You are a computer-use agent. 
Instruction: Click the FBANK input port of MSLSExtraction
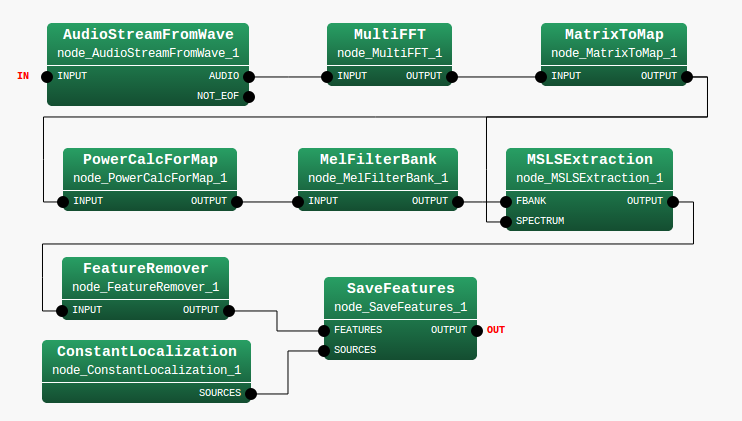coord(505,201)
